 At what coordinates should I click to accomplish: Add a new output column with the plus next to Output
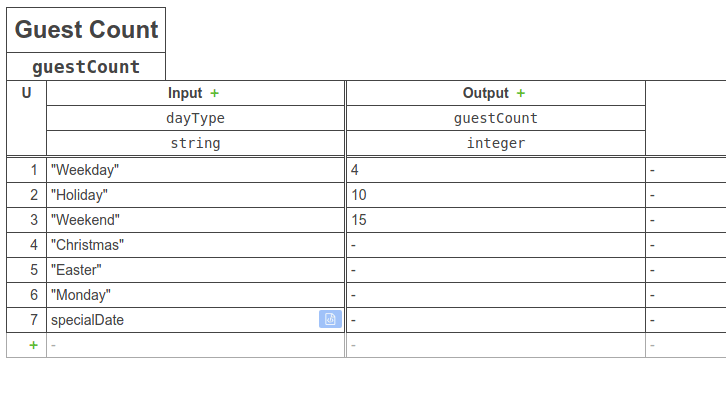[x=521, y=93]
